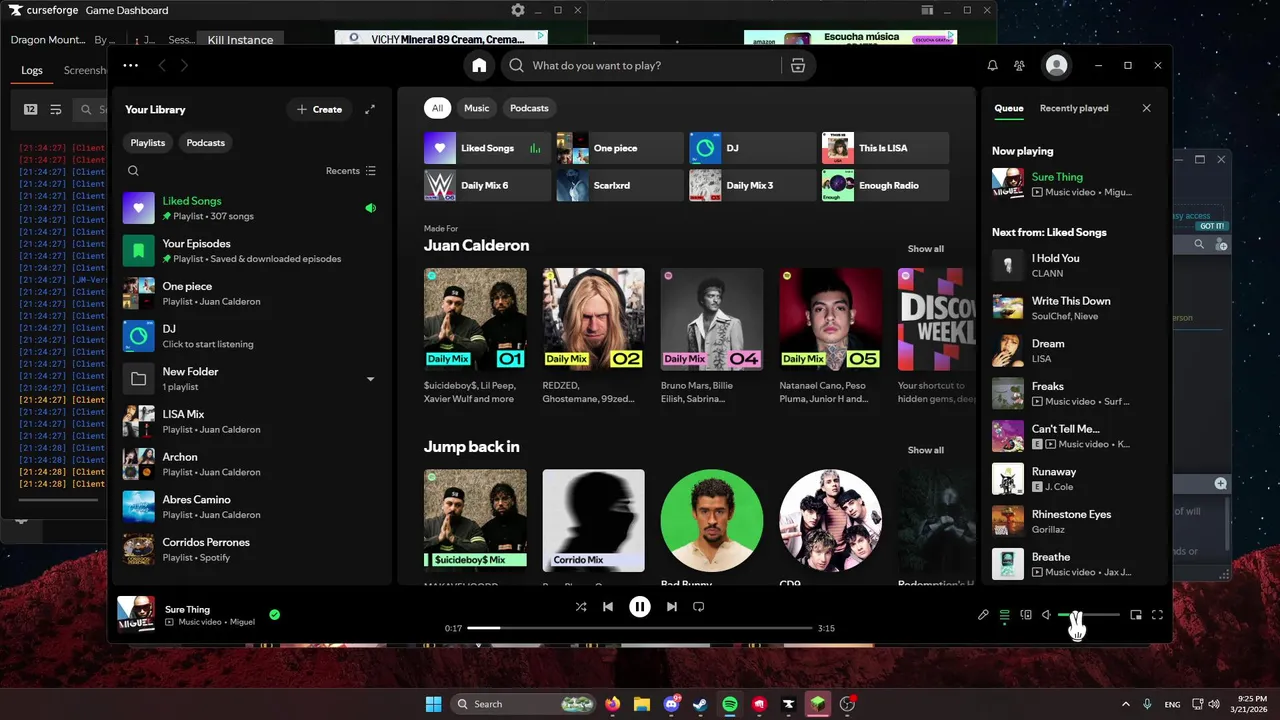Select I Hold You in the queue
This screenshot has width=1280, height=720.
pyautogui.click(x=1075, y=265)
